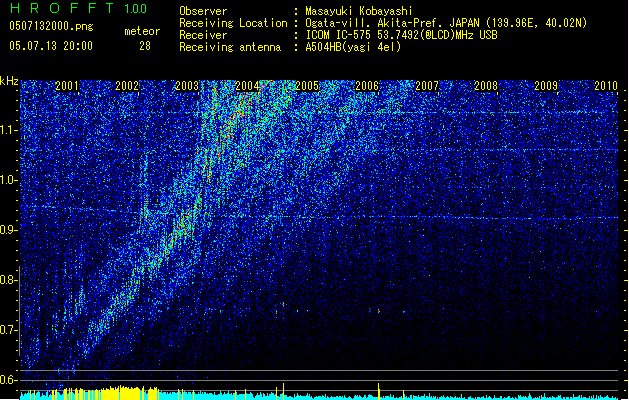Screen dimensions: 629x400
Task: Select observer name Masayuki Kobayashi
Action: 359,11
